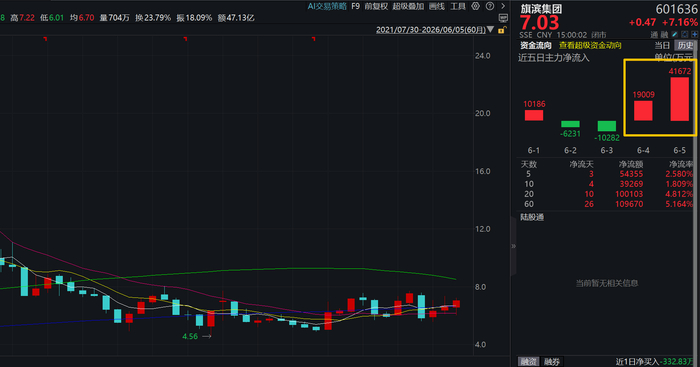The image size is (700, 367).
Task: Click the help question mark icon
Action: pyautogui.click(x=490, y=6)
